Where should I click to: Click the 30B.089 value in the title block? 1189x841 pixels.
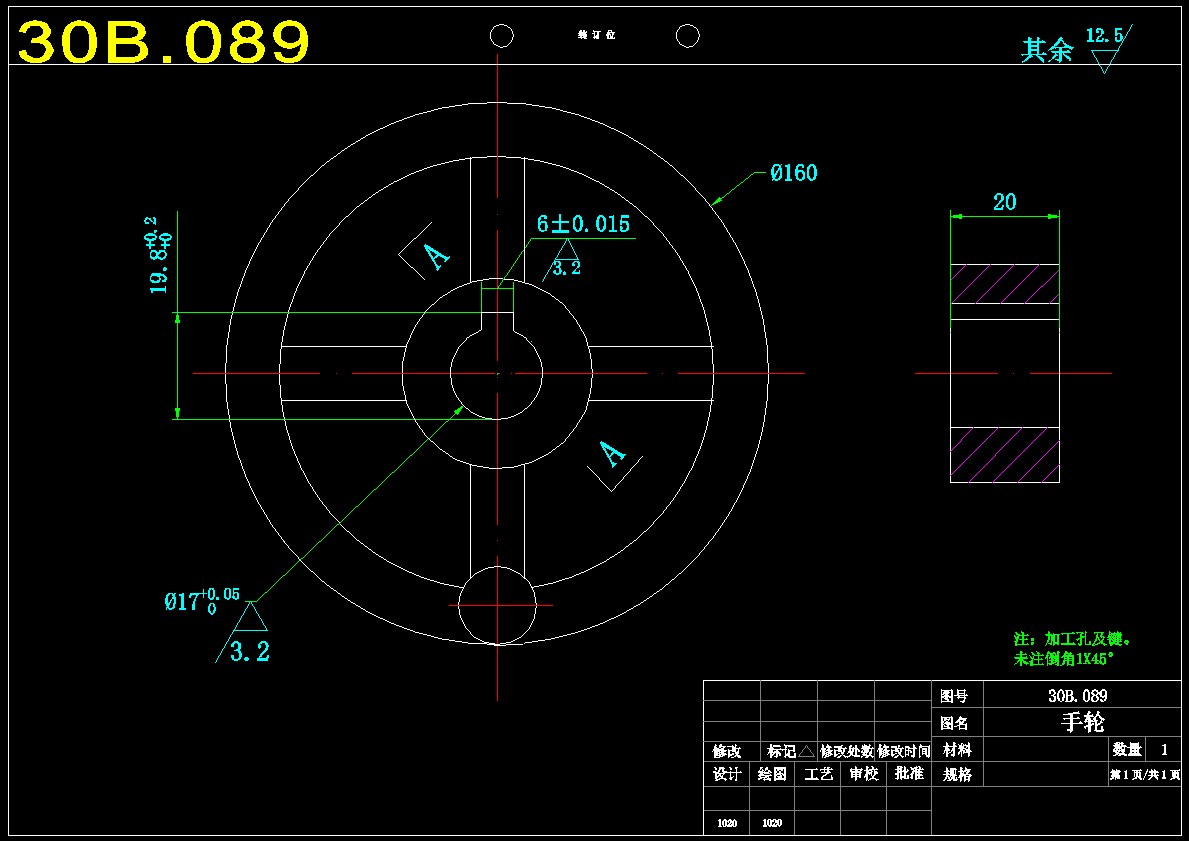click(1078, 695)
